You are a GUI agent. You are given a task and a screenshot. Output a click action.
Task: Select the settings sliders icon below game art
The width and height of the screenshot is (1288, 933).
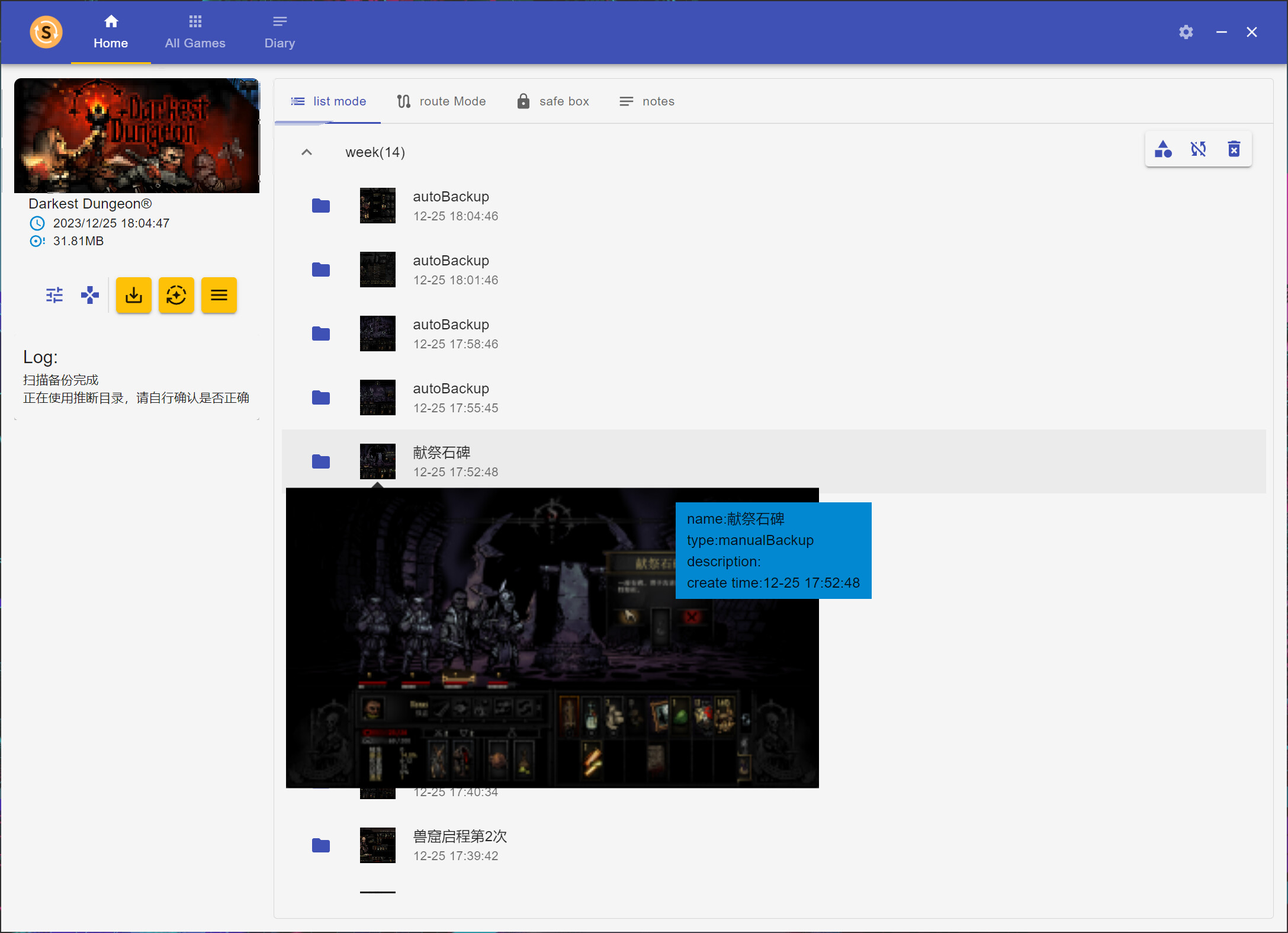point(54,294)
